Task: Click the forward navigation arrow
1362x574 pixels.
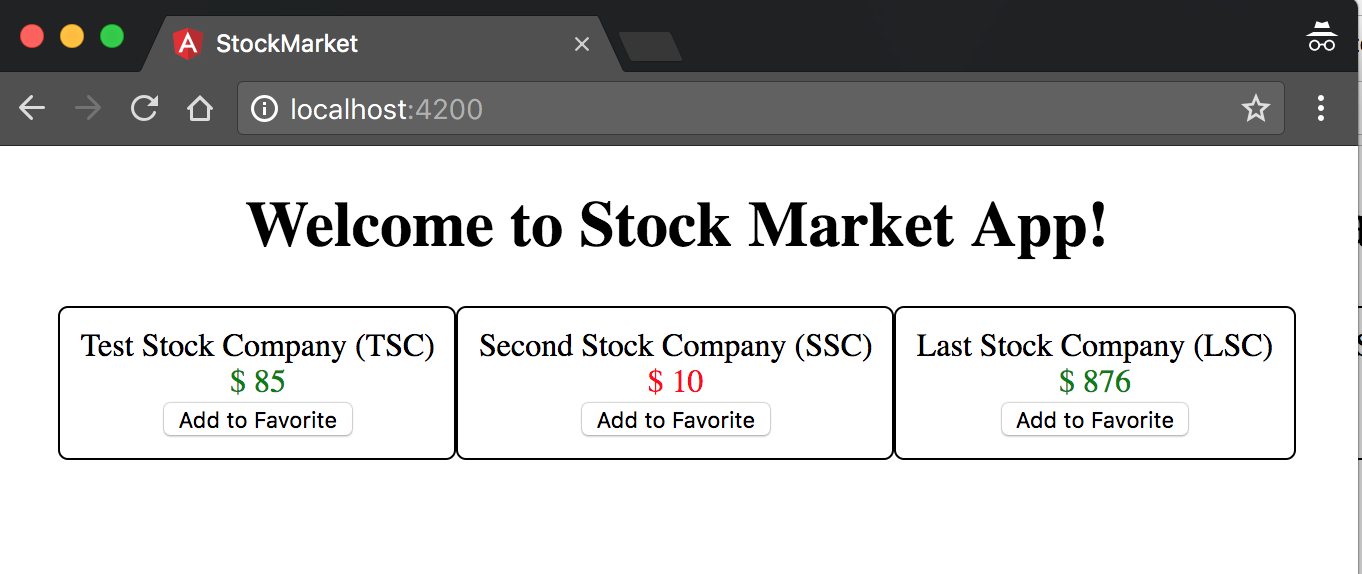Action: point(88,108)
